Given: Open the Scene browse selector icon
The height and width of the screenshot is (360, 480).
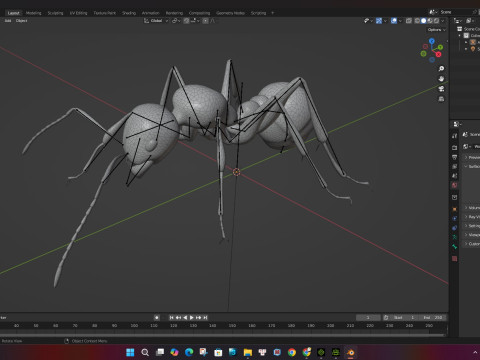Looking at the screenshot, I should pyautogui.click(x=433, y=12).
